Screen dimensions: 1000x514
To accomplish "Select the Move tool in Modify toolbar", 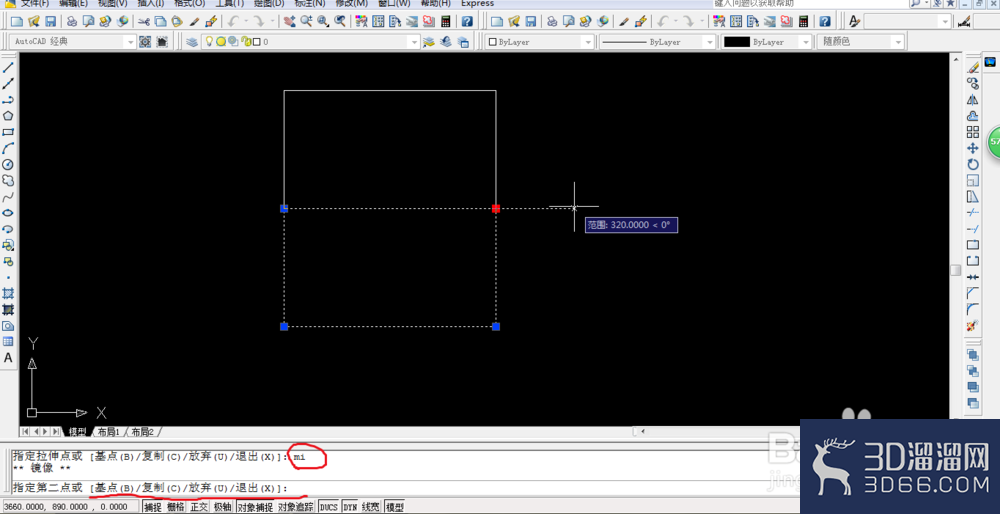I will 973,149.
